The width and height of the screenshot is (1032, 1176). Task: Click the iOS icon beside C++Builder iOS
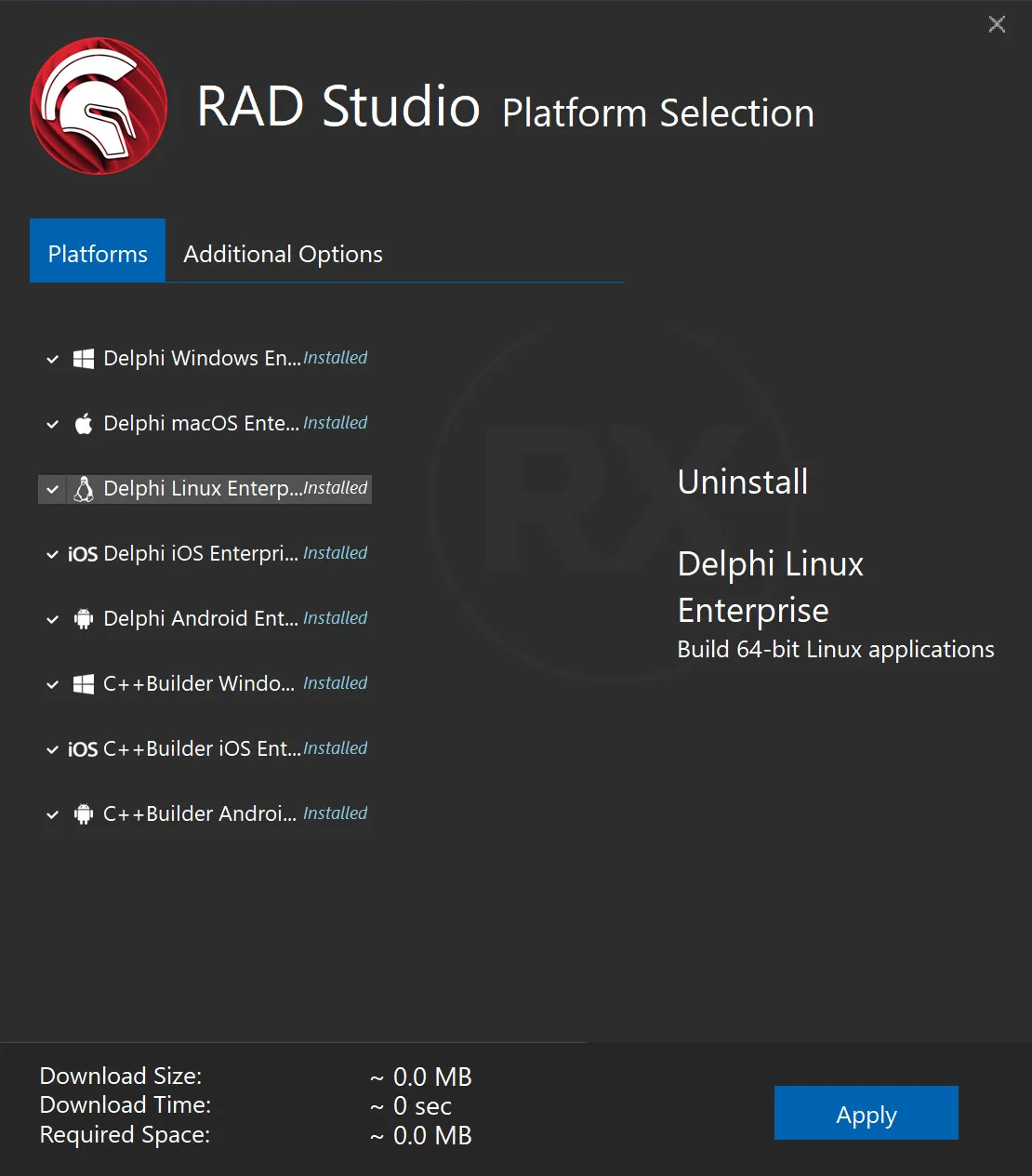click(83, 749)
